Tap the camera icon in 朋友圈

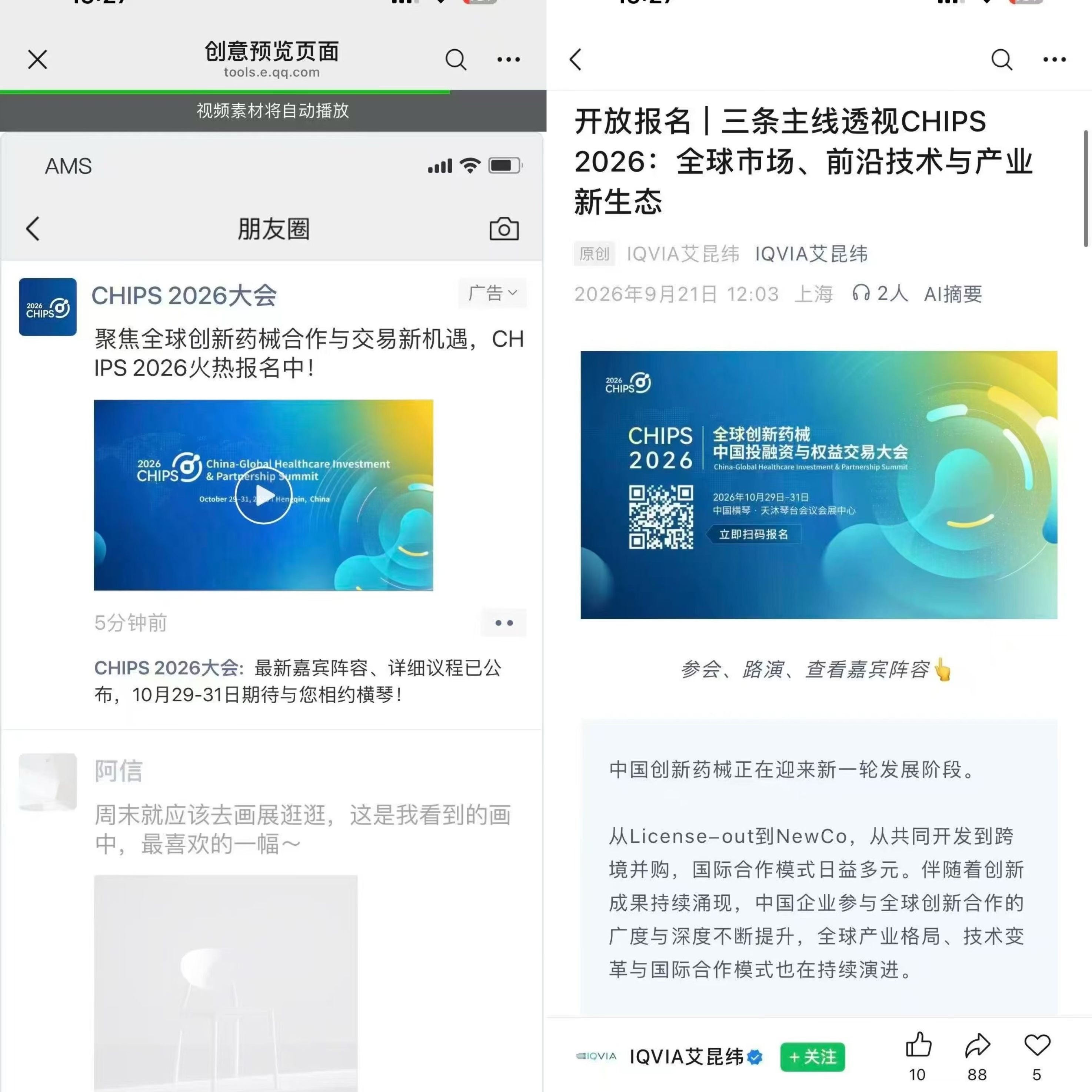coord(504,229)
